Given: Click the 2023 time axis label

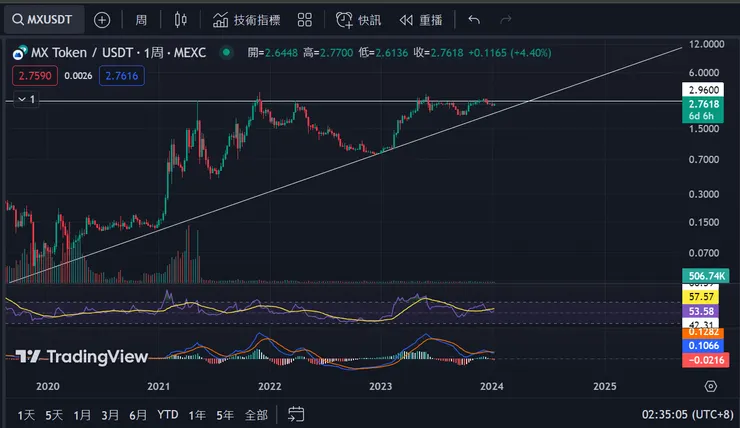Looking at the screenshot, I should pyautogui.click(x=380, y=386).
